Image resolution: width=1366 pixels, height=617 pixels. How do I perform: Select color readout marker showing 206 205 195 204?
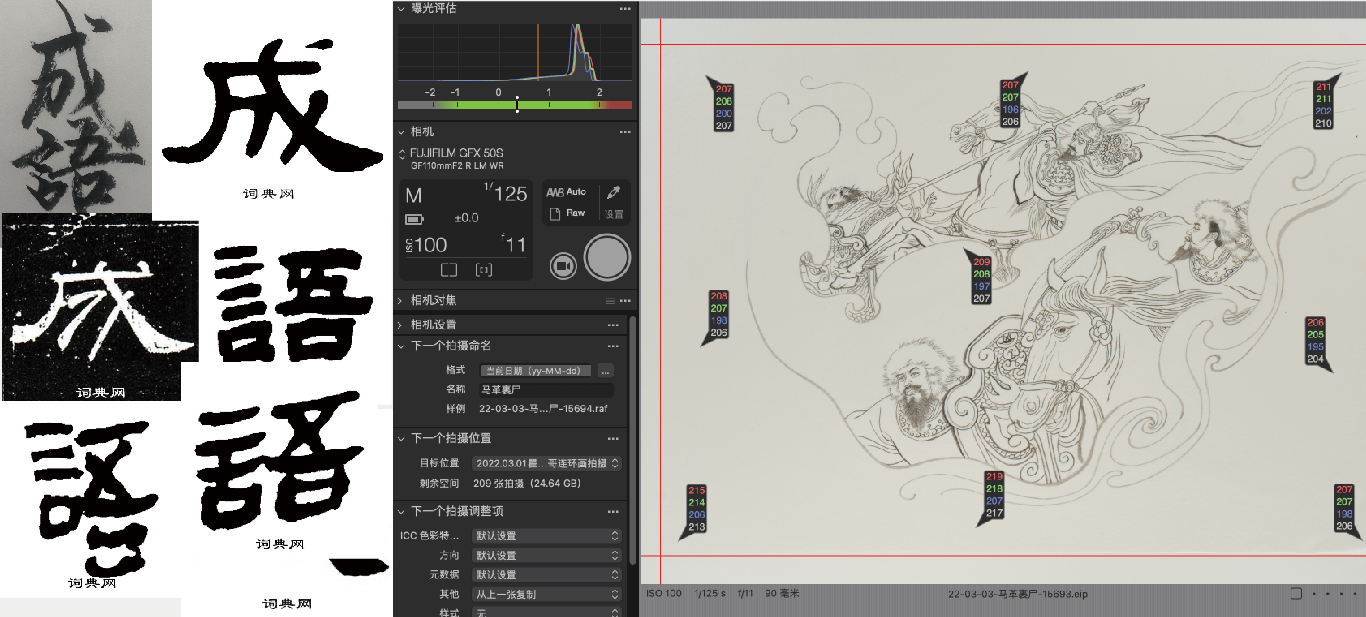(x=1315, y=341)
